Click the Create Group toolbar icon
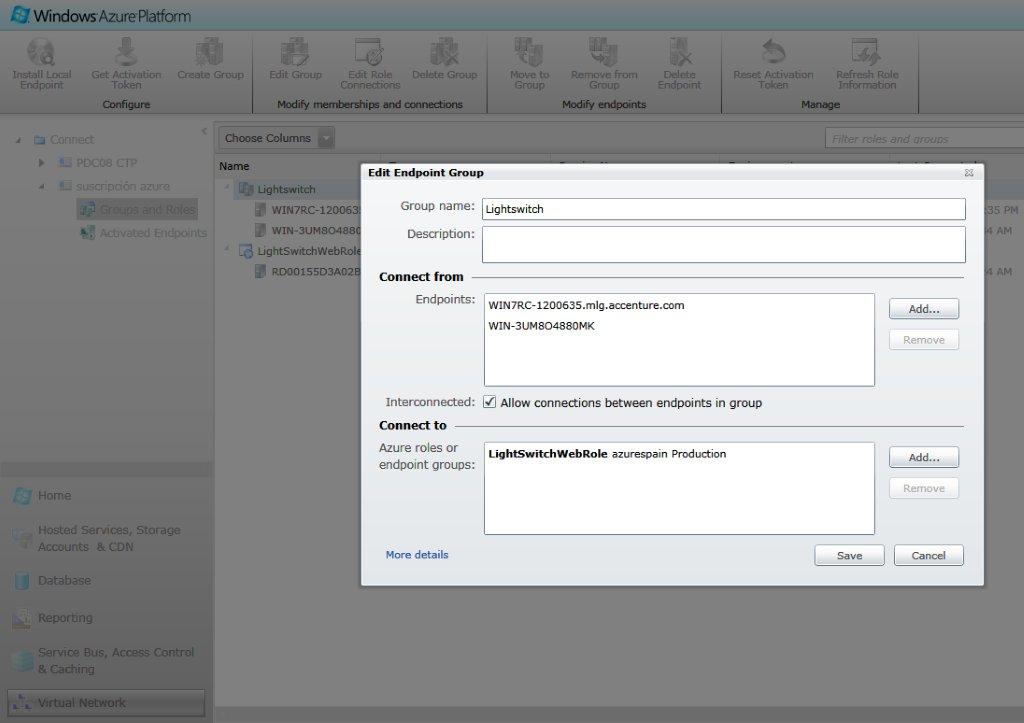This screenshot has width=1024, height=723. [210, 52]
